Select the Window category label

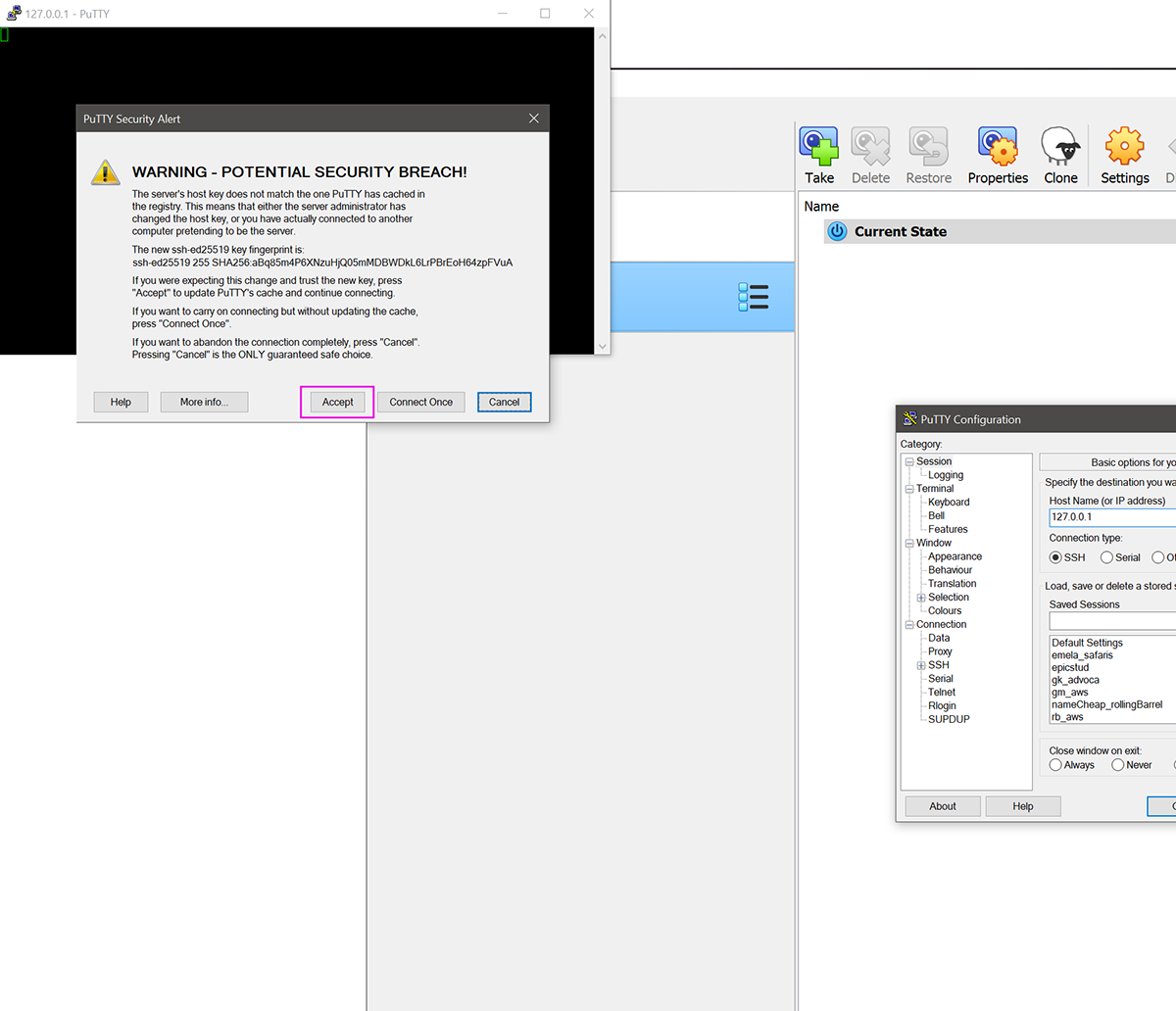click(934, 543)
